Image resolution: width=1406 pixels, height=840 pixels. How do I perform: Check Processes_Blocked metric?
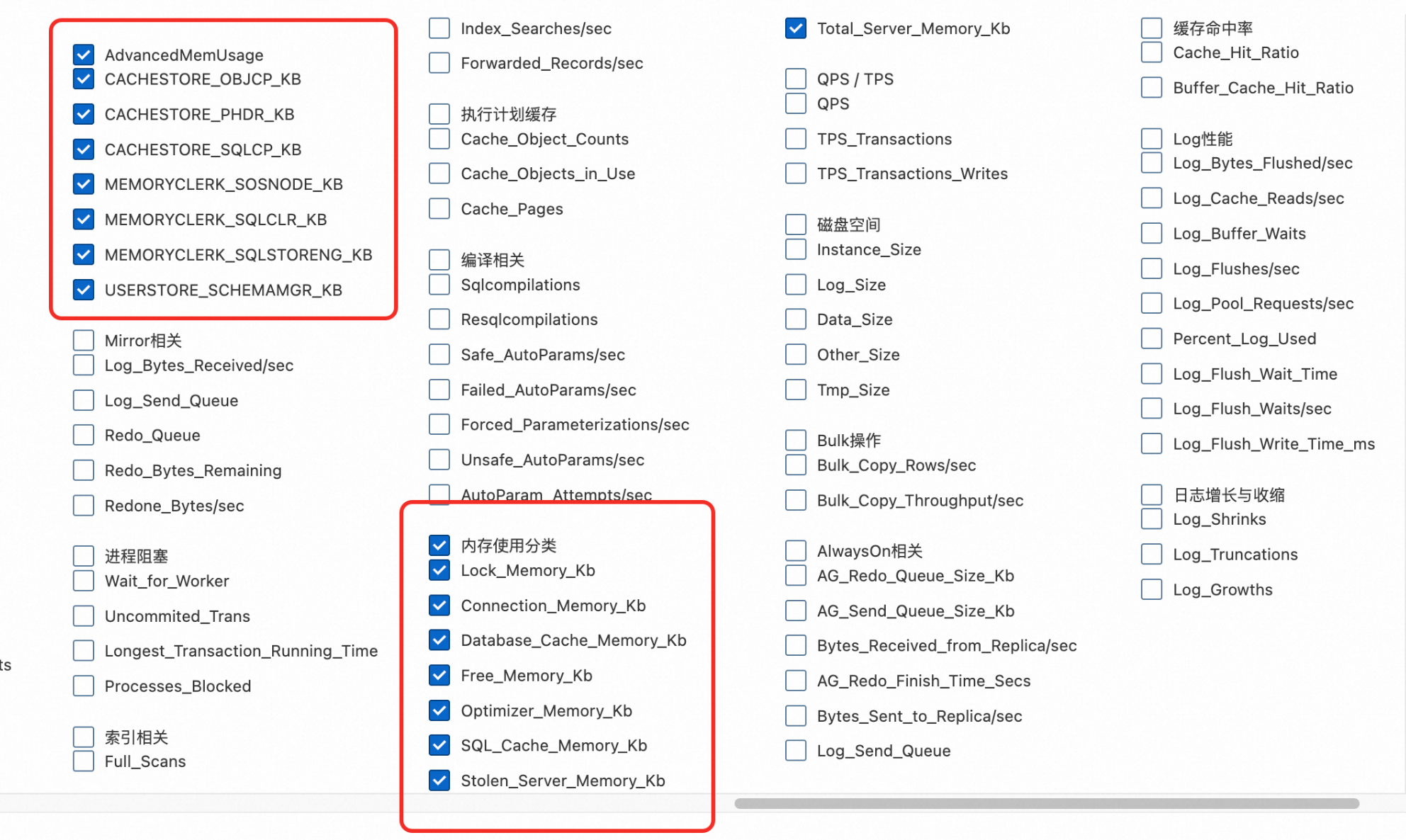[x=84, y=686]
